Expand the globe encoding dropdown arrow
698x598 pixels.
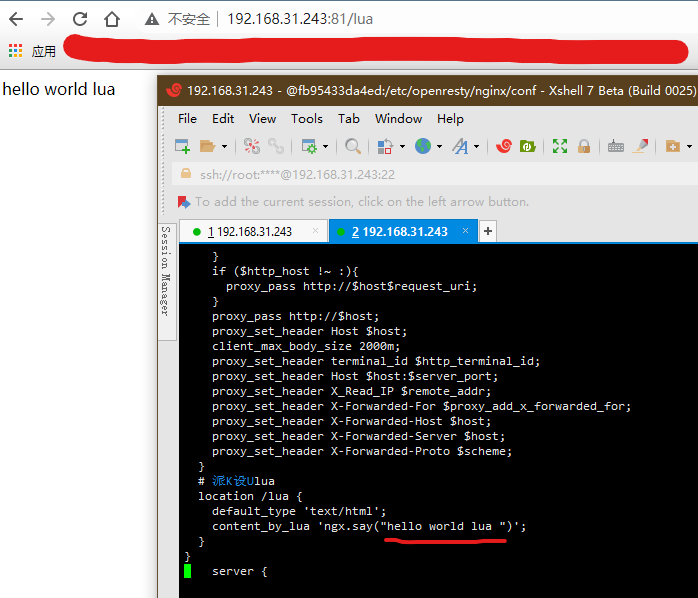[439, 146]
